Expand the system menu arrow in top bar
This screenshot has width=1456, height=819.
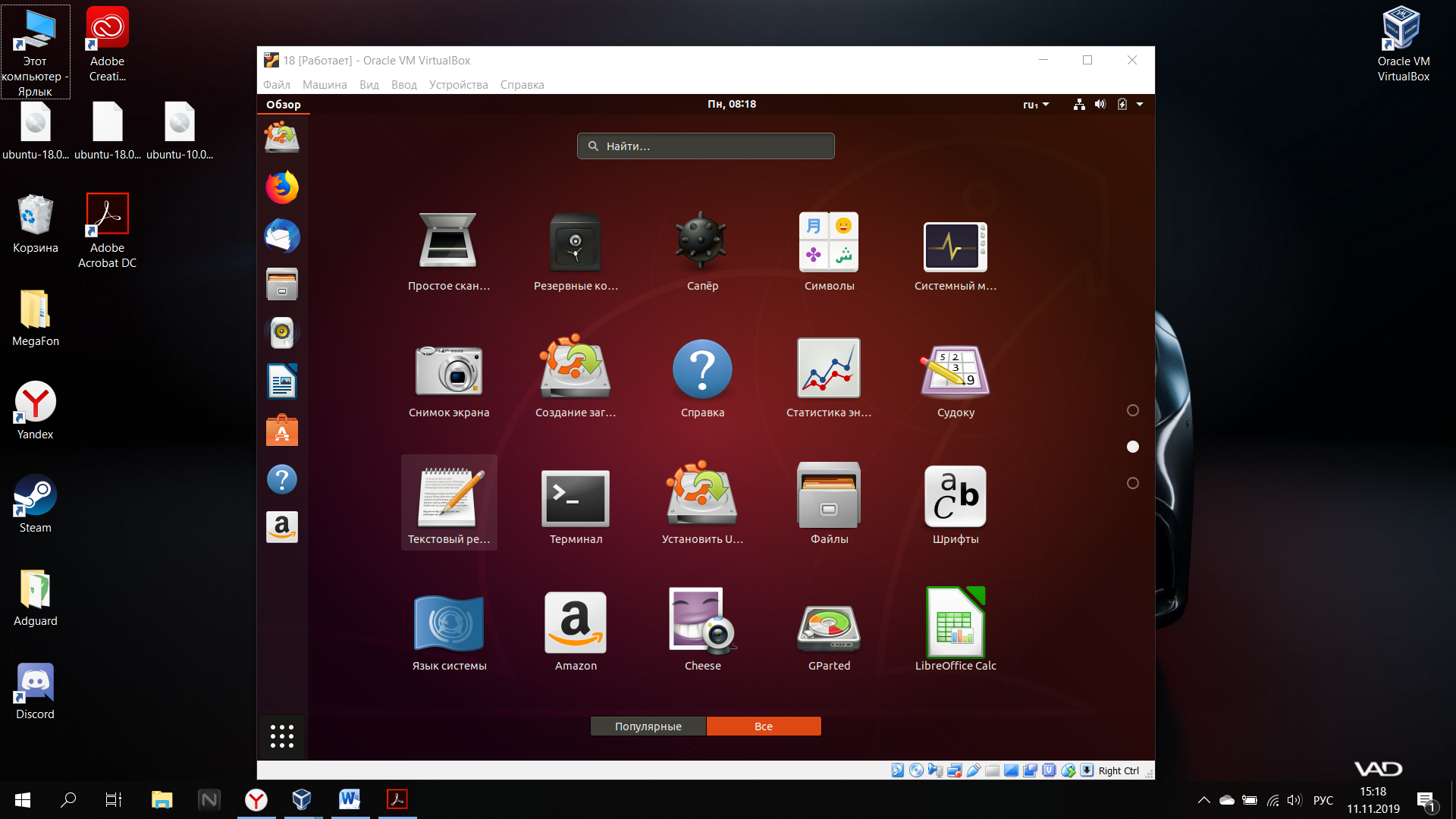(x=1140, y=105)
